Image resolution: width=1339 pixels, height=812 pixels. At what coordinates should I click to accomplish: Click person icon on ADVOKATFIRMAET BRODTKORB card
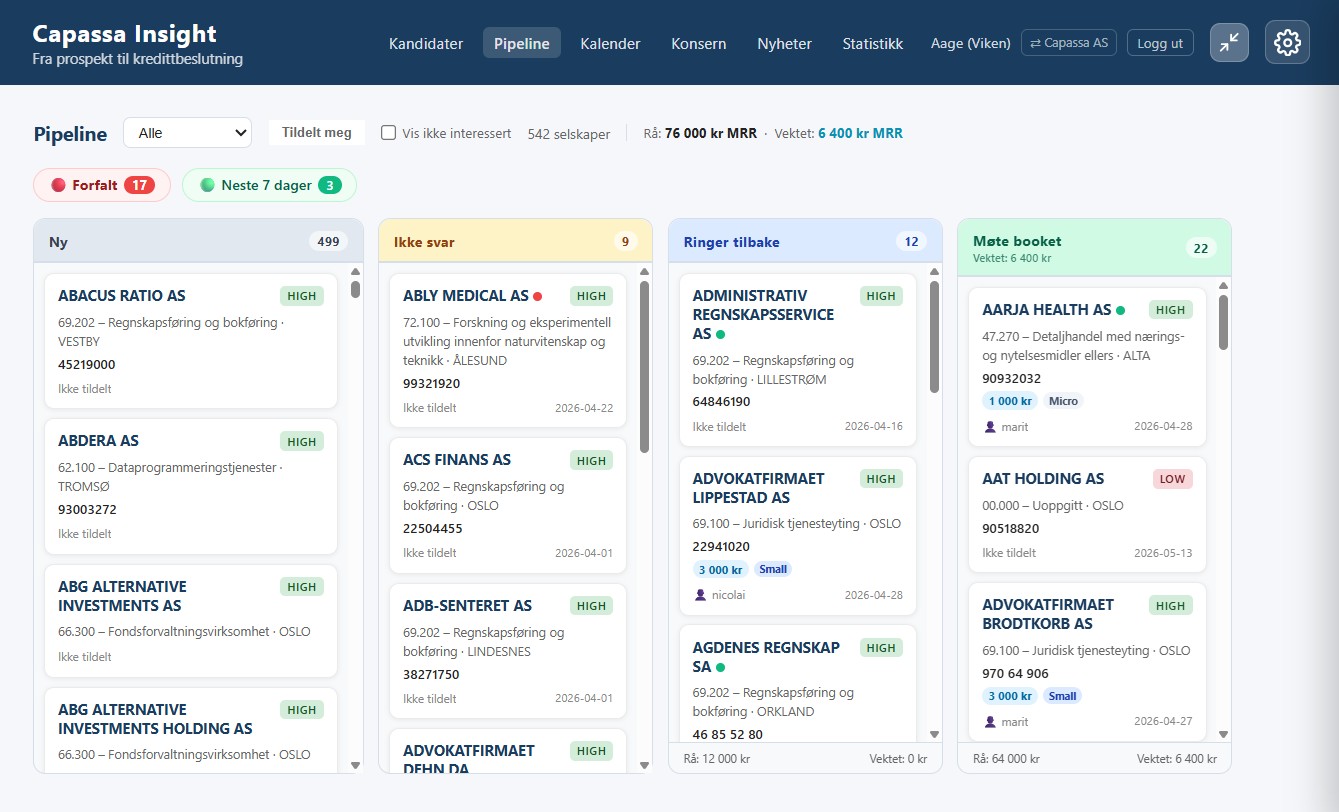pyautogui.click(x=989, y=721)
